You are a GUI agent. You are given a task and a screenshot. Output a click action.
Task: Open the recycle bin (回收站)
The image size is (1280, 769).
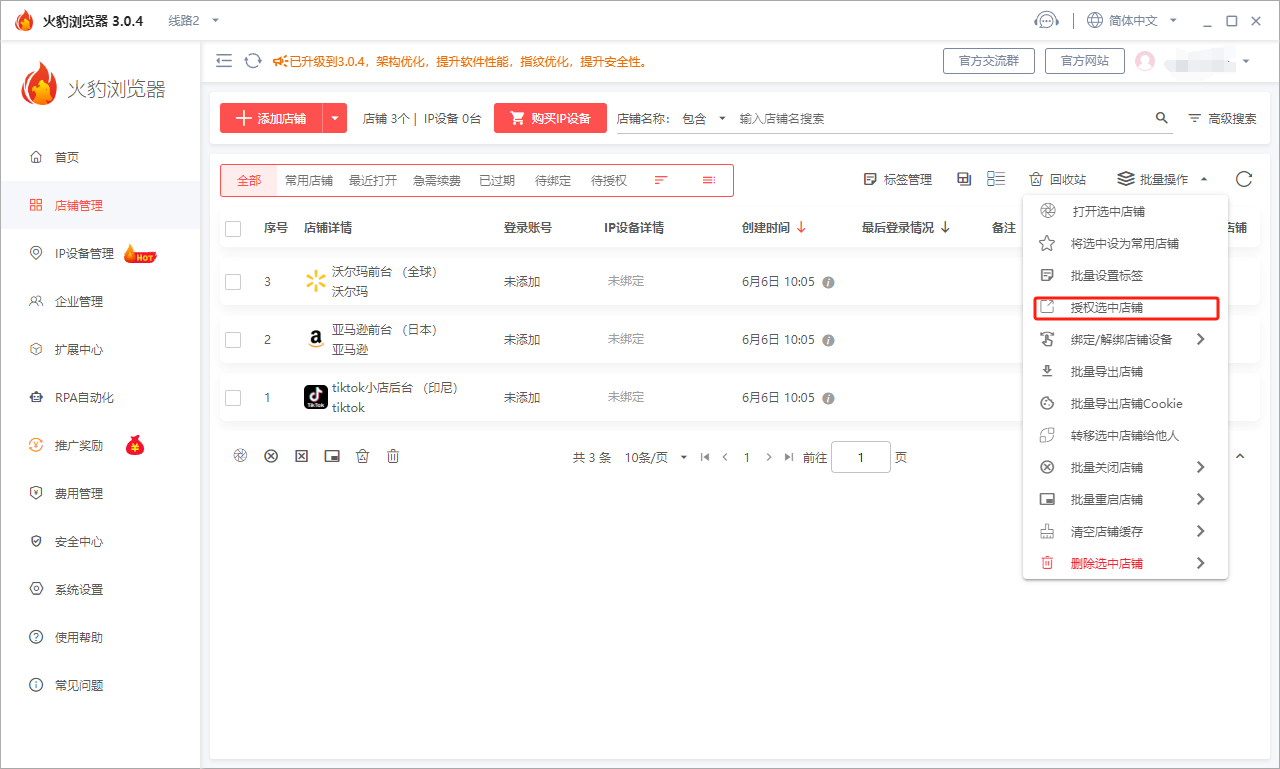(x=1057, y=180)
